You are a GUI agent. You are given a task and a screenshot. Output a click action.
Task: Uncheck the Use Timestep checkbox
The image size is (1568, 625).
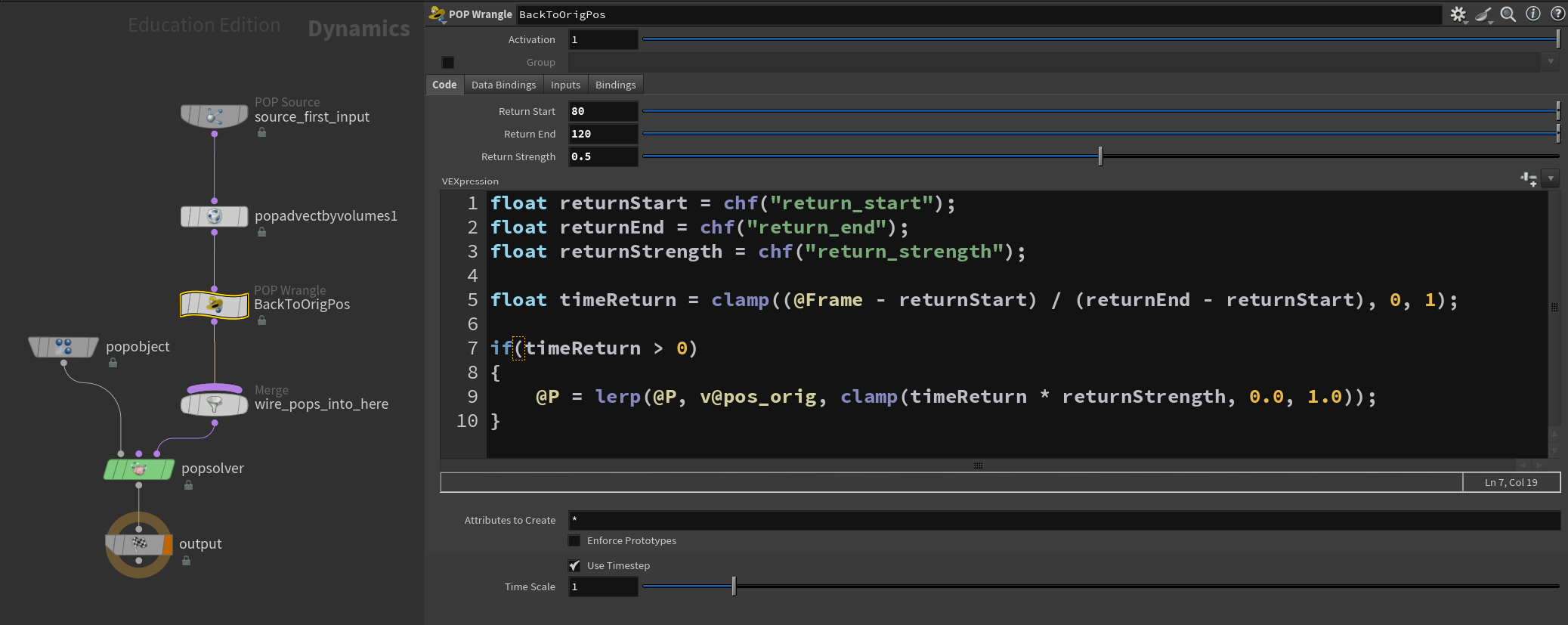[x=574, y=566]
